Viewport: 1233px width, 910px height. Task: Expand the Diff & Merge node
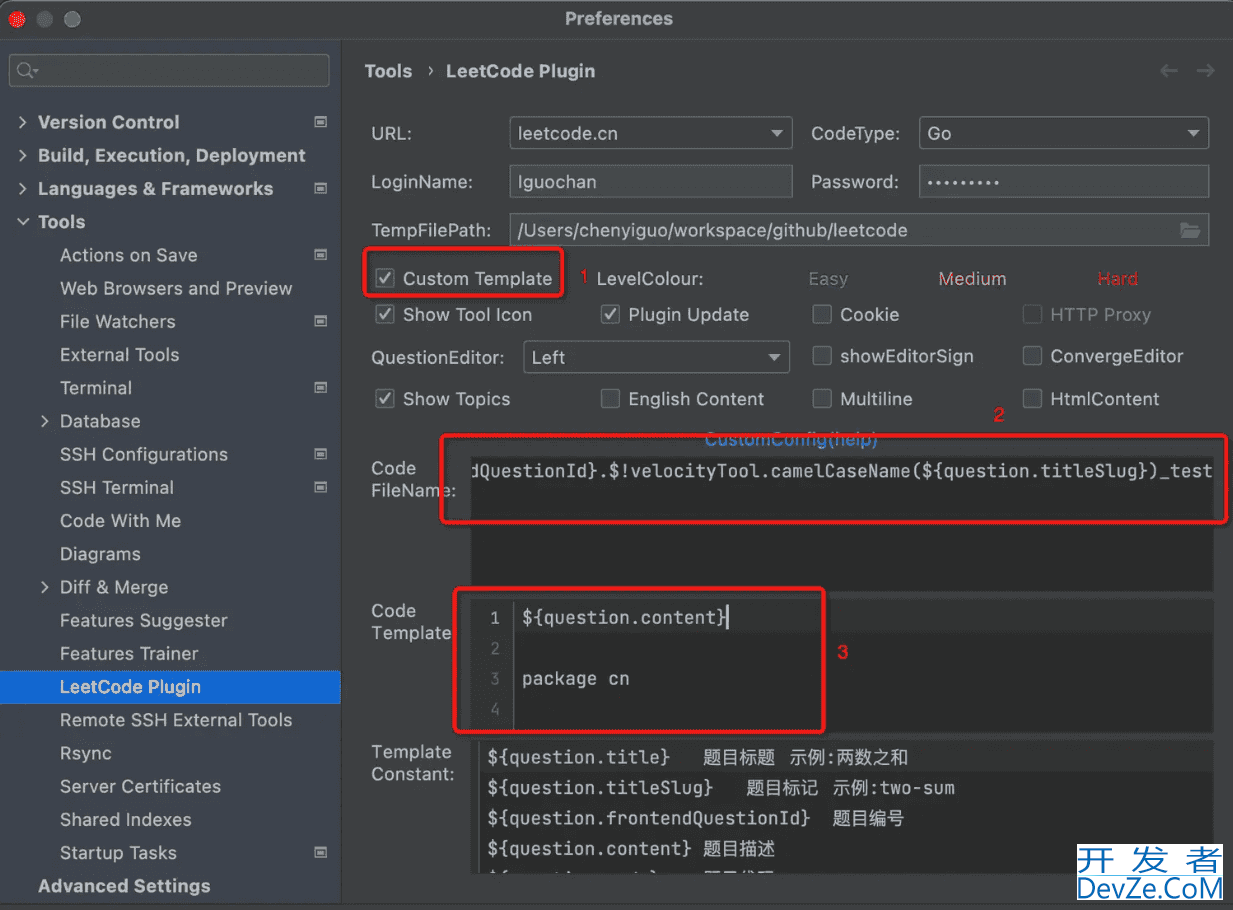click(45, 587)
